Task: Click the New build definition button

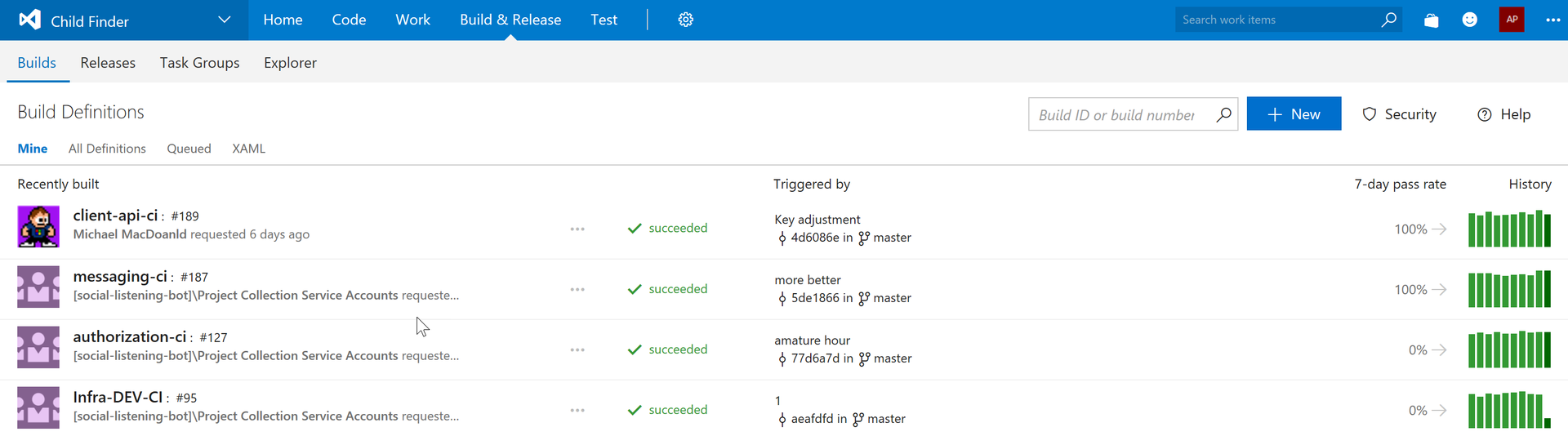Action: [1294, 114]
